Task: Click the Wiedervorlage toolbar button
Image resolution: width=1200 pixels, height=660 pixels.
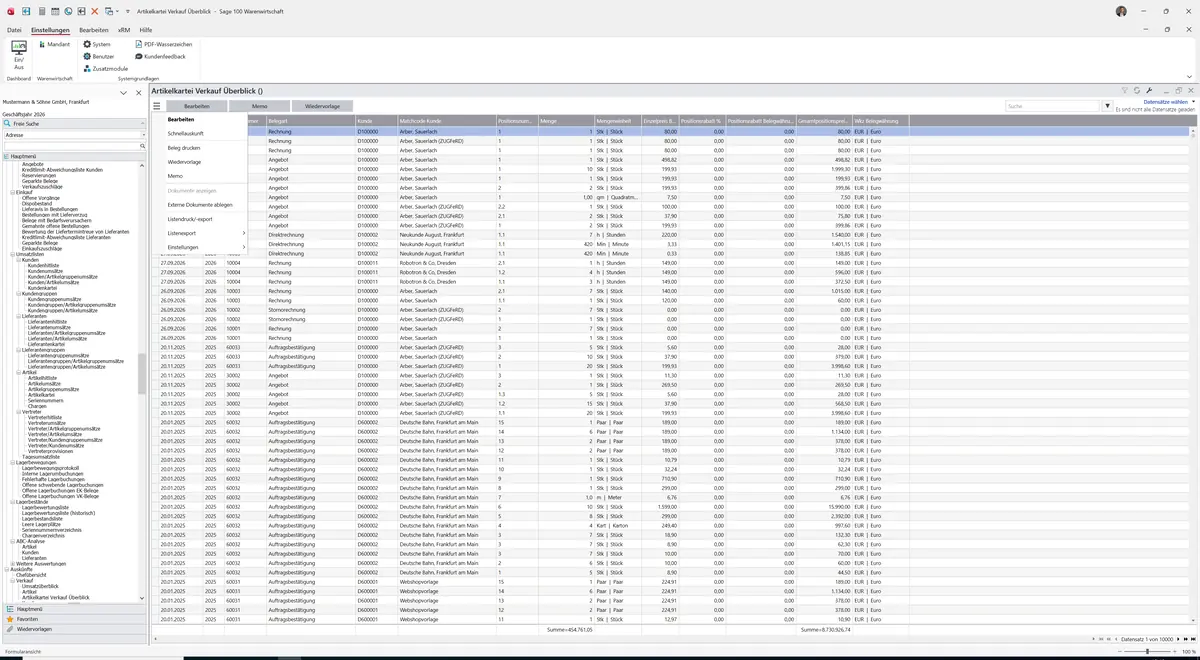Action: click(322, 105)
